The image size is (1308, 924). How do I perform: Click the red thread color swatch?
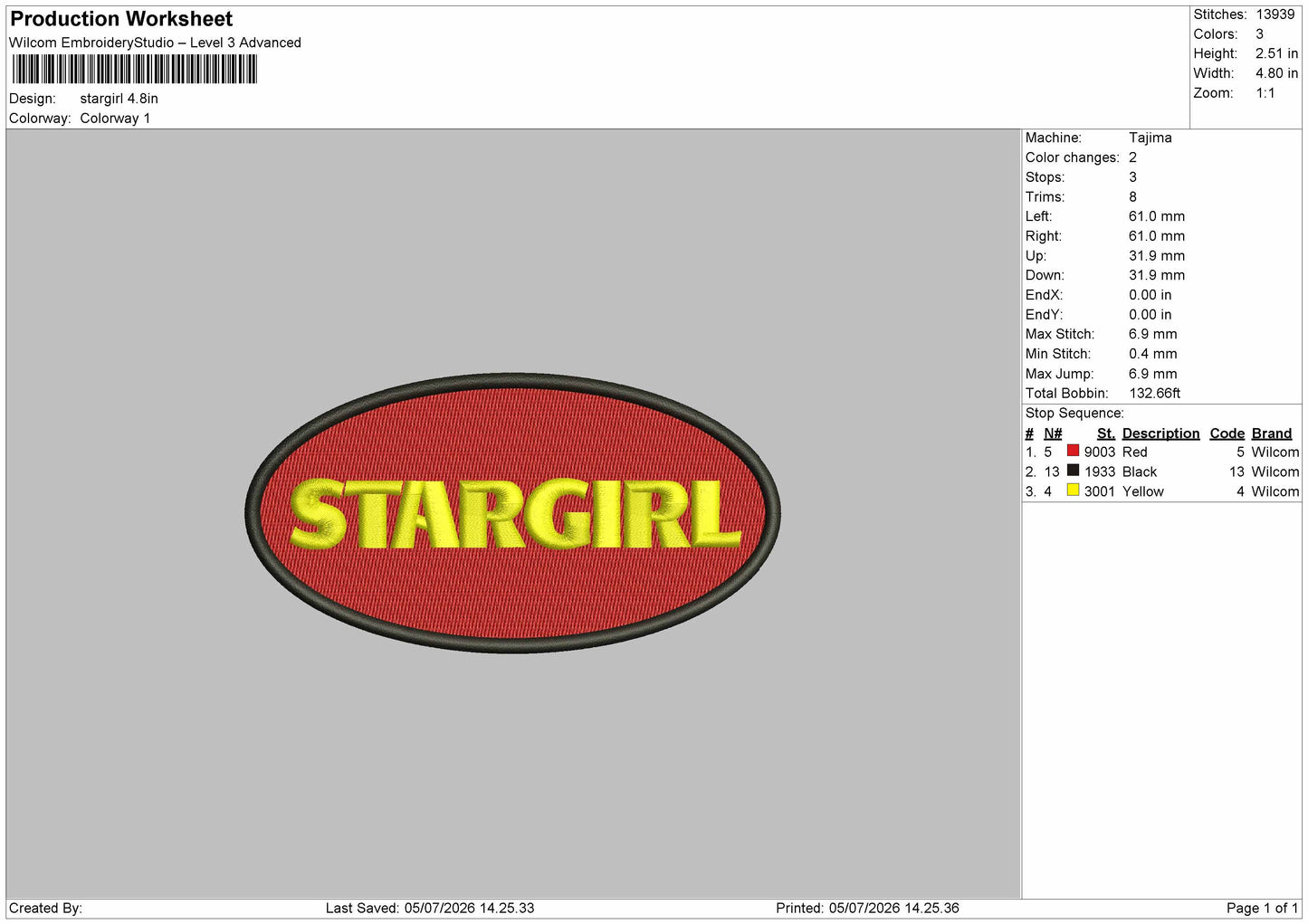point(1073,451)
